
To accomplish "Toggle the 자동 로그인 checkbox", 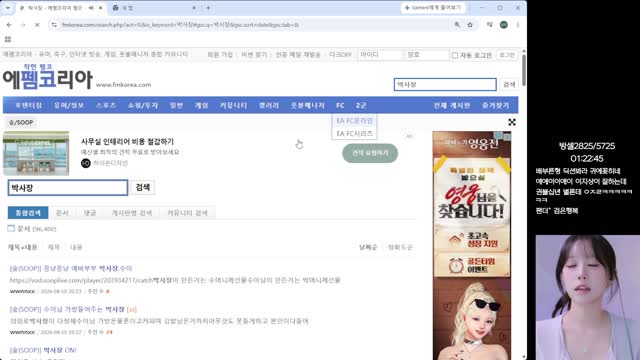I will point(455,56).
